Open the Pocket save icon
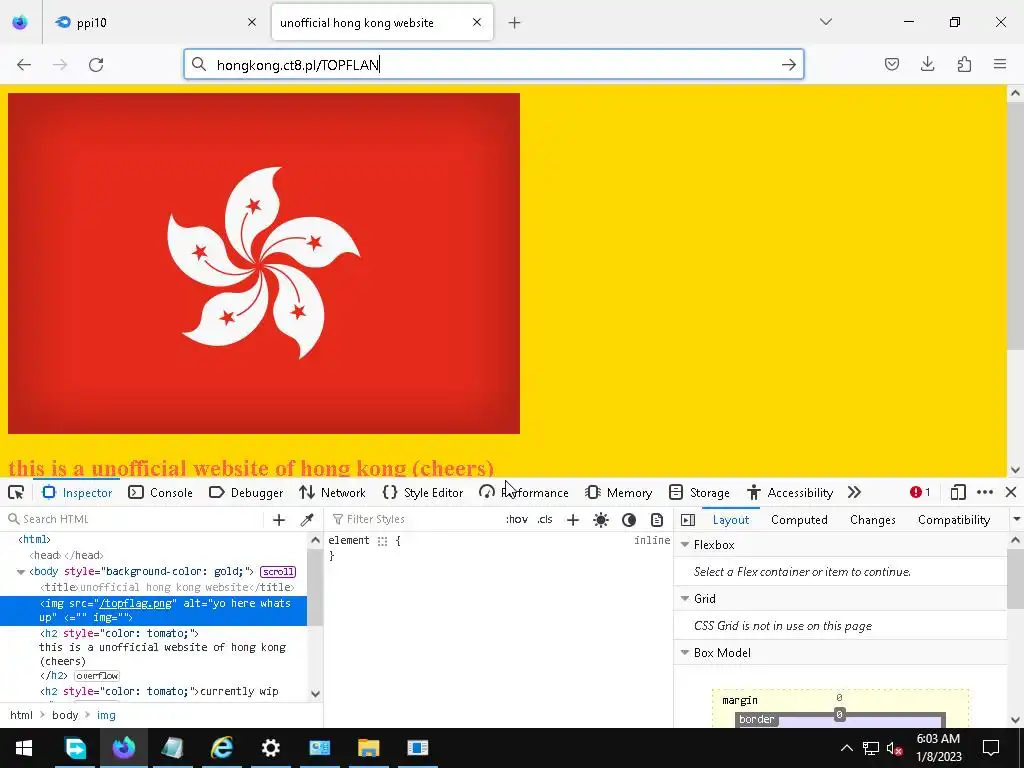Viewport: 1024px width, 768px height. point(891,64)
